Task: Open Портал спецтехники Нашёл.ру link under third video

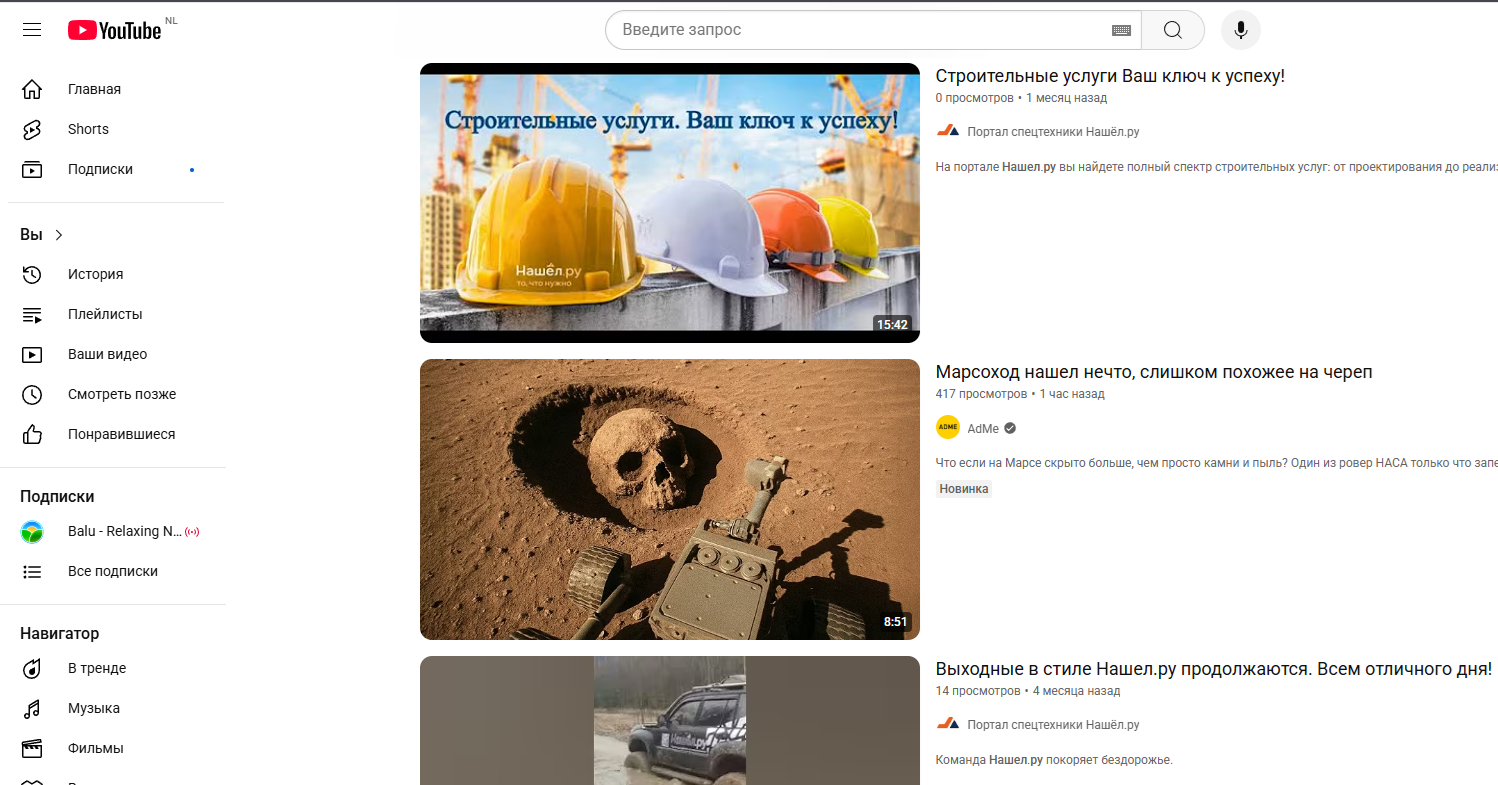Action: click(x=1053, y=725)
